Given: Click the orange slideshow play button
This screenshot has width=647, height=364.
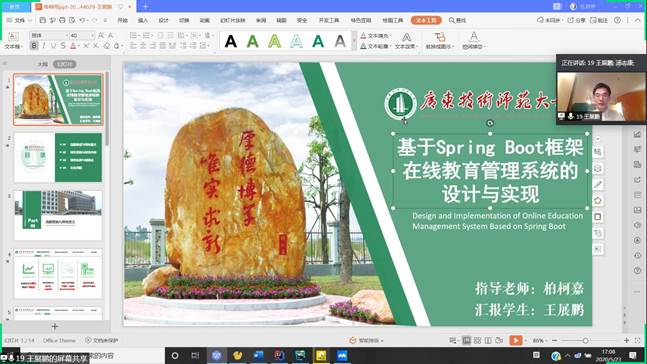Looking at the screenshot, I should 515,340.
